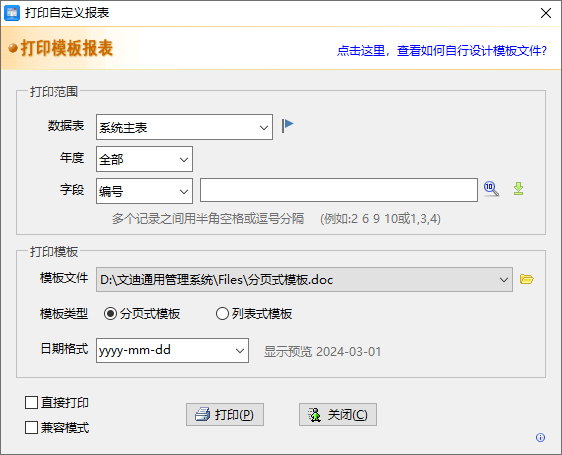
Task: Click the application icon in title bar
Action: [x=11, y=13]
